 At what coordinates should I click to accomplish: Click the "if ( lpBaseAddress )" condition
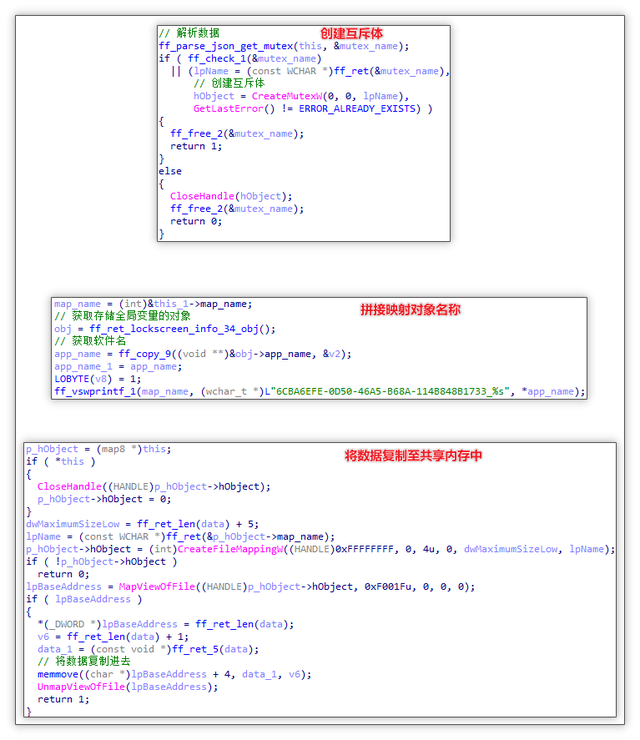click(84, 599)
